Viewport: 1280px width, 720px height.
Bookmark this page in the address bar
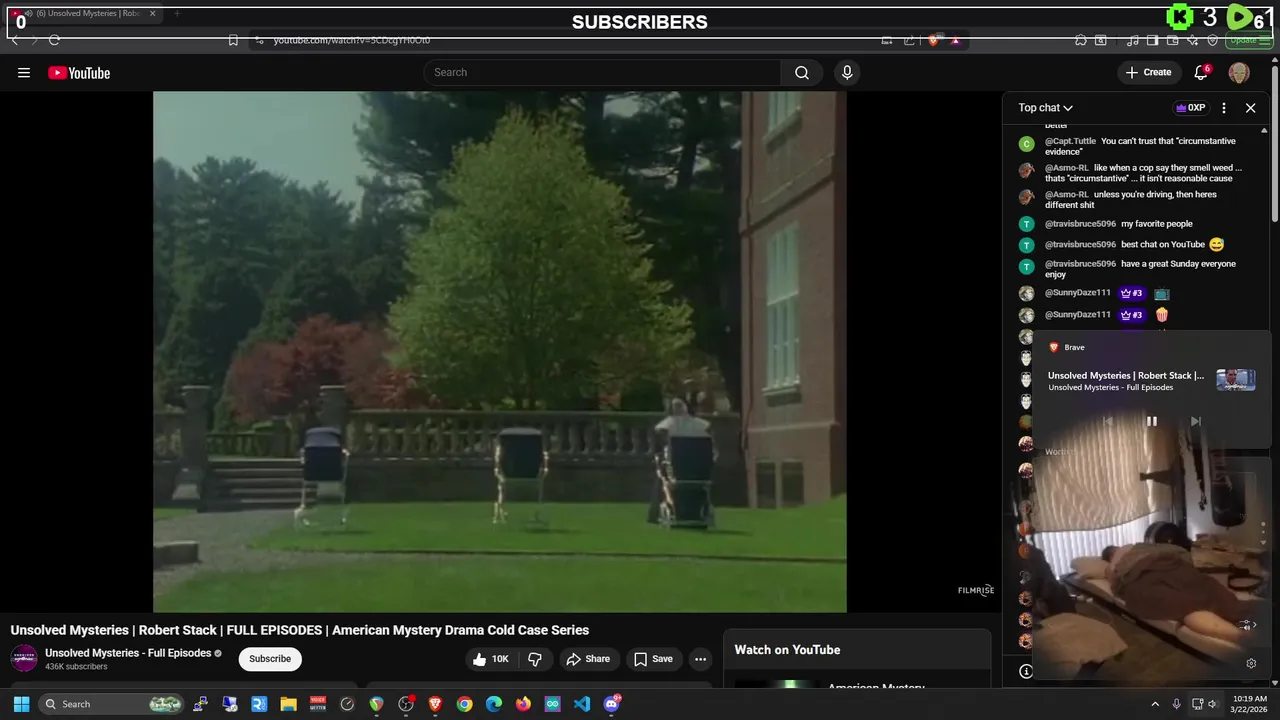(233, 40)
